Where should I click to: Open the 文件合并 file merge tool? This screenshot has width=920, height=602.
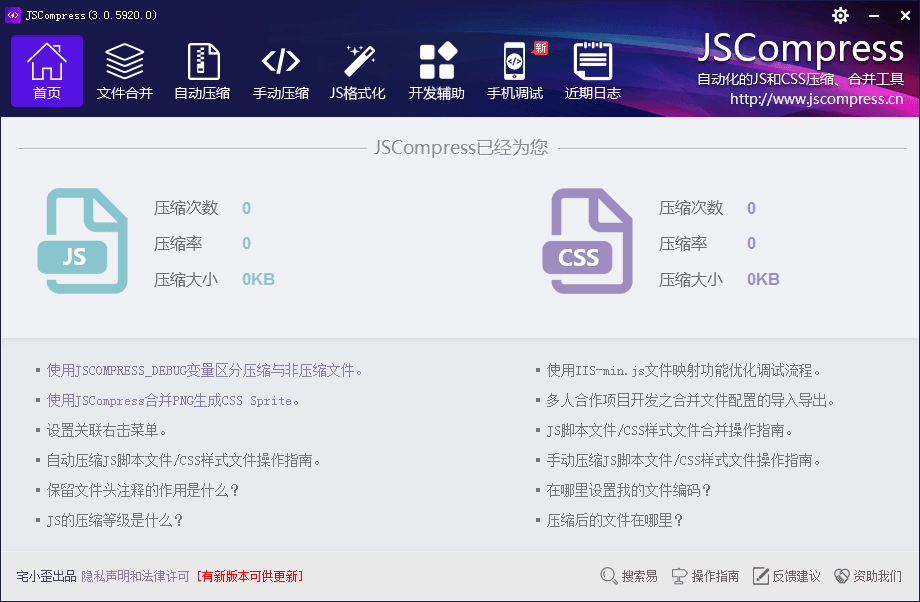coord(124,71)
